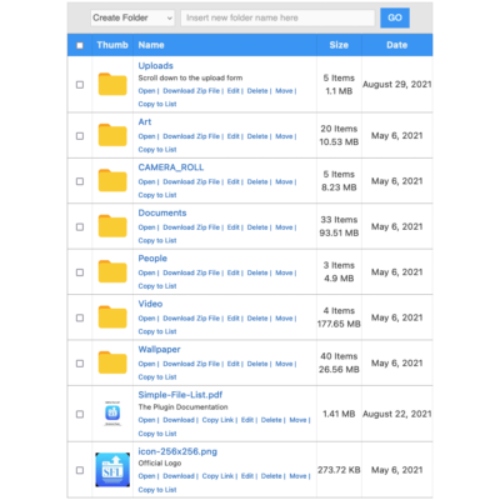Click the Art folder icon
The height and width of the screenshot is (500, 500).
pos(112,135)
